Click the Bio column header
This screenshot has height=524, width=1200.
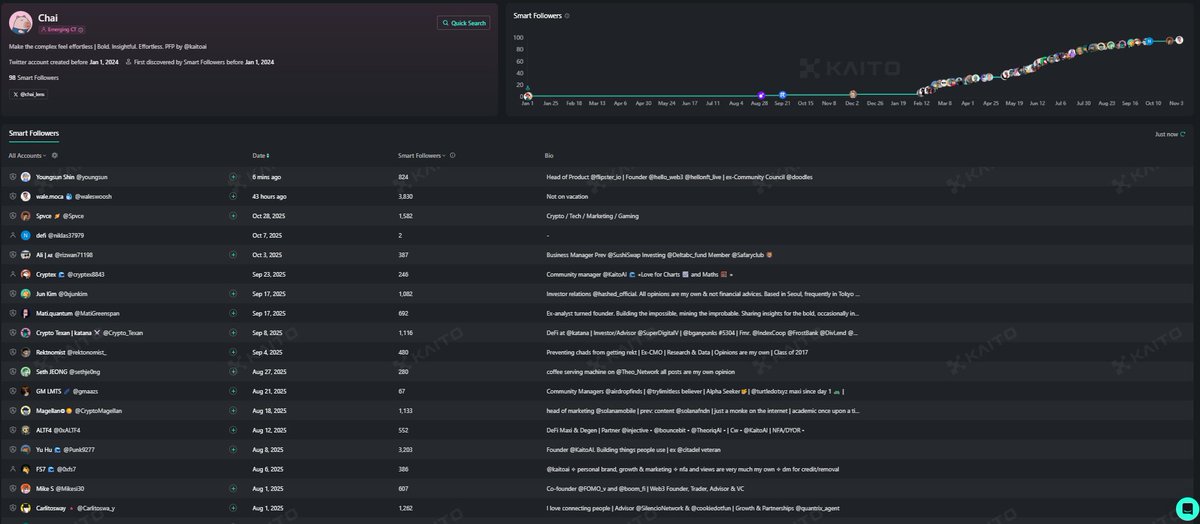pyautogui.click(x=551, y=156)
